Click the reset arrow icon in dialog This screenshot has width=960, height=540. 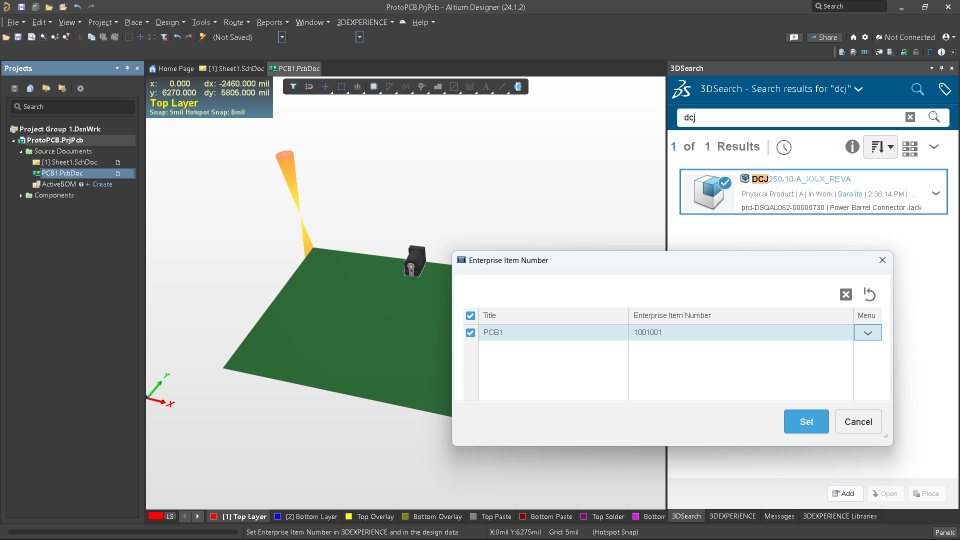[869, 294]
